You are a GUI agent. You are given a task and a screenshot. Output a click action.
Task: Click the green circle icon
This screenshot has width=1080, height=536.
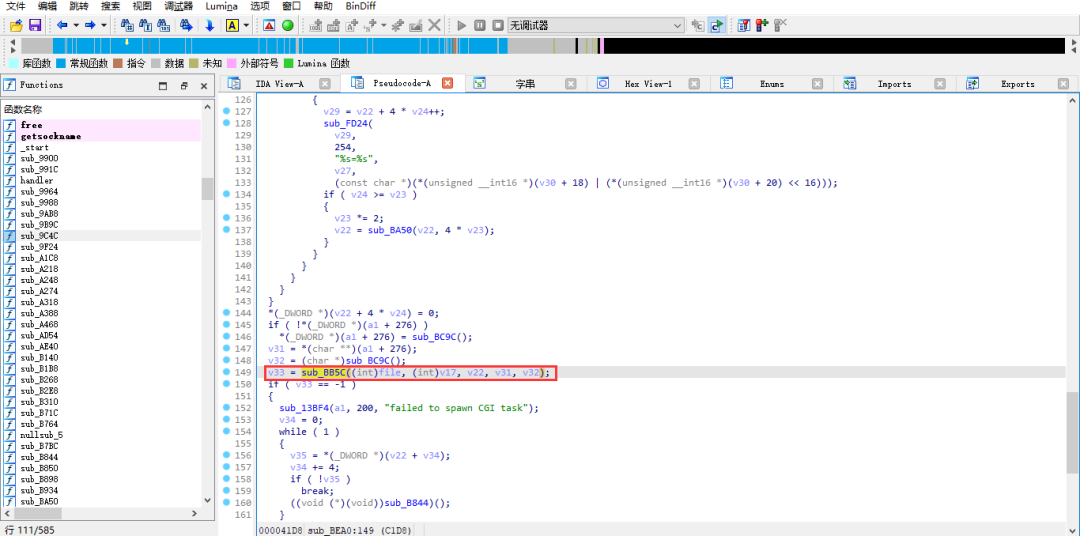[287, 25]
